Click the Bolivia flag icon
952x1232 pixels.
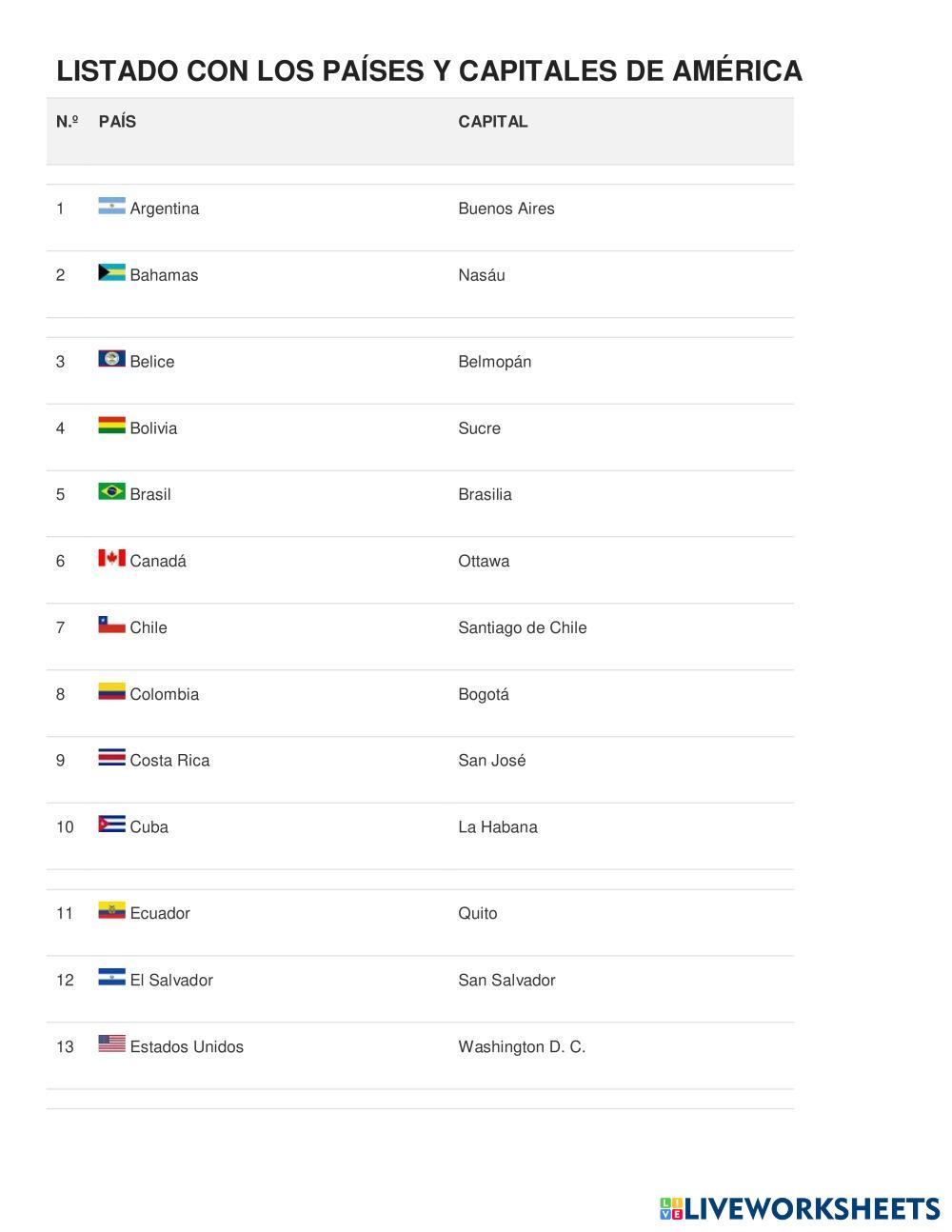[111, 426]
